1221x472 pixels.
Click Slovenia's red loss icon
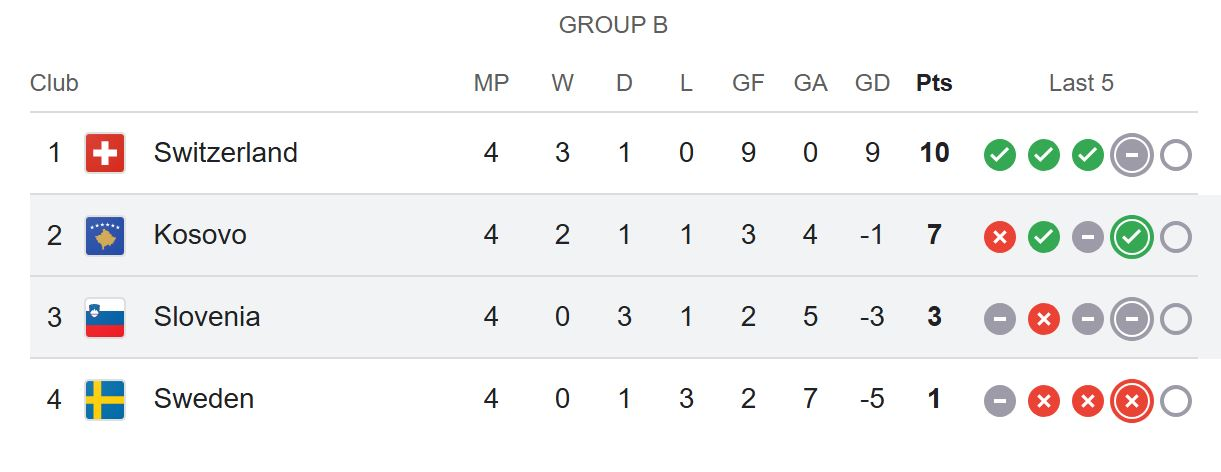(1044, 319)
